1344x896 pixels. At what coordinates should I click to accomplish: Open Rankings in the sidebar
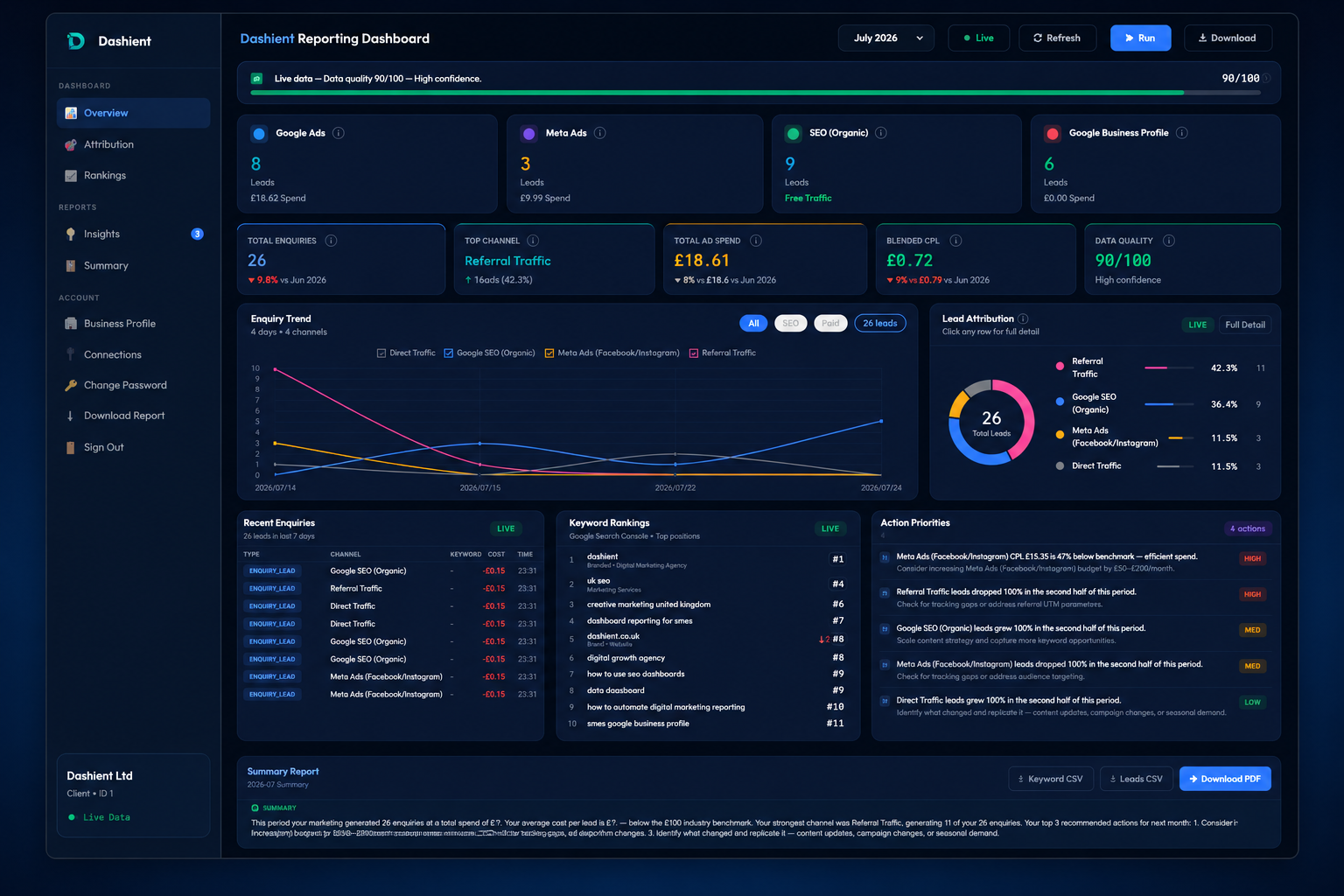click(134, 176)
